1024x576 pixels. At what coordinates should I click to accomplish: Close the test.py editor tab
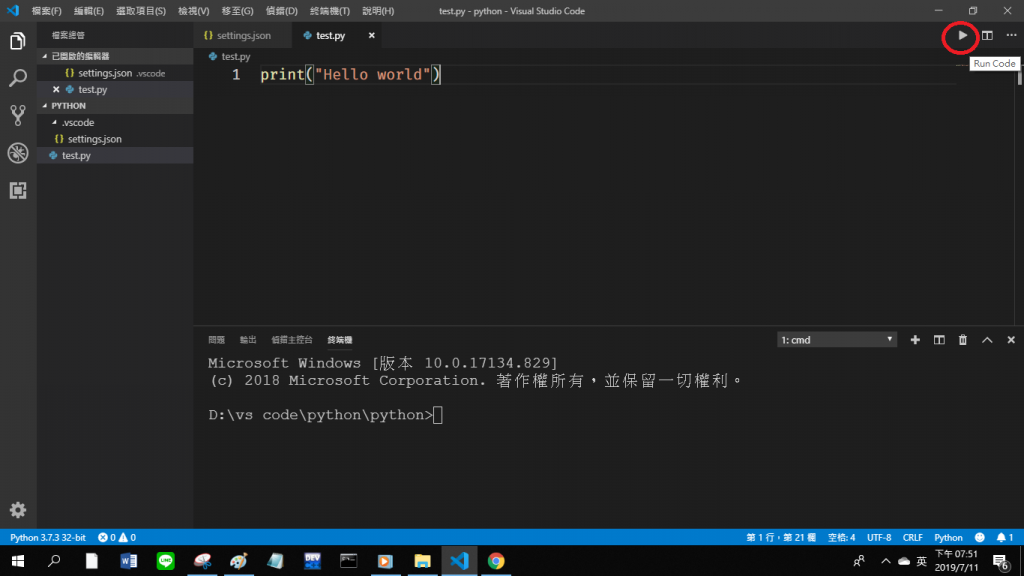(x=372, y=35)
